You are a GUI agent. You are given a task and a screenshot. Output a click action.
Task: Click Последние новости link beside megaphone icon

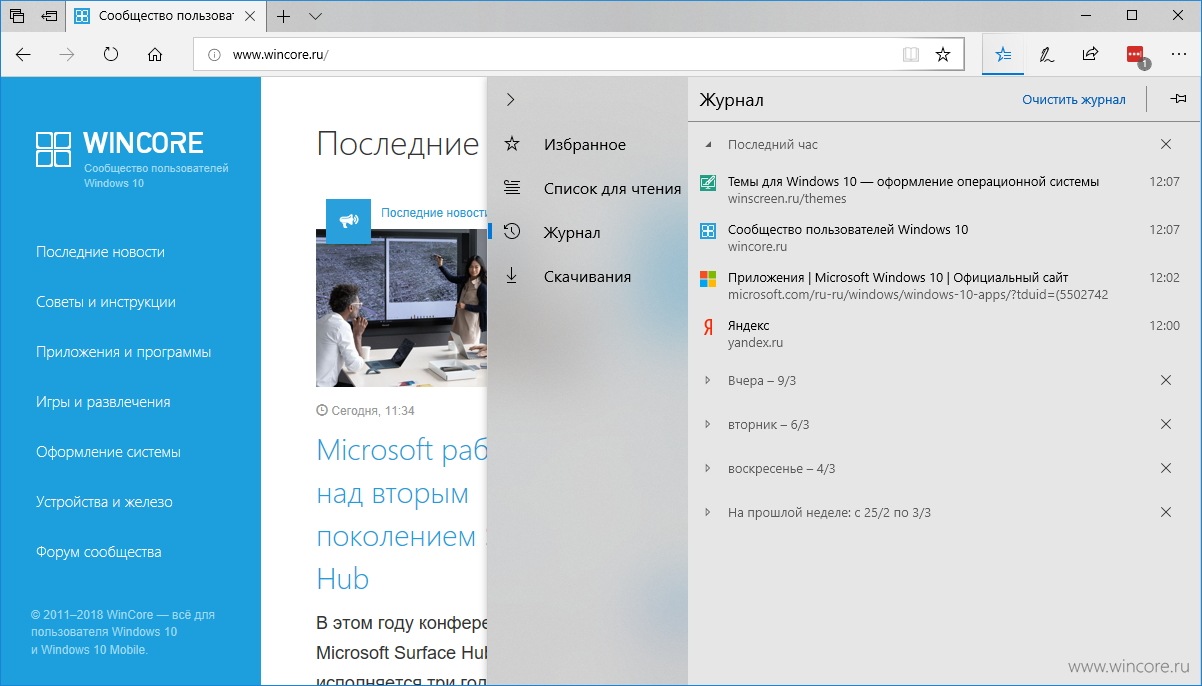click(433, 213)
